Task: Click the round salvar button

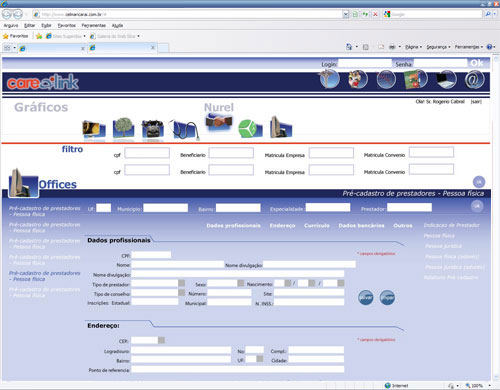Action: click(366, 297)
